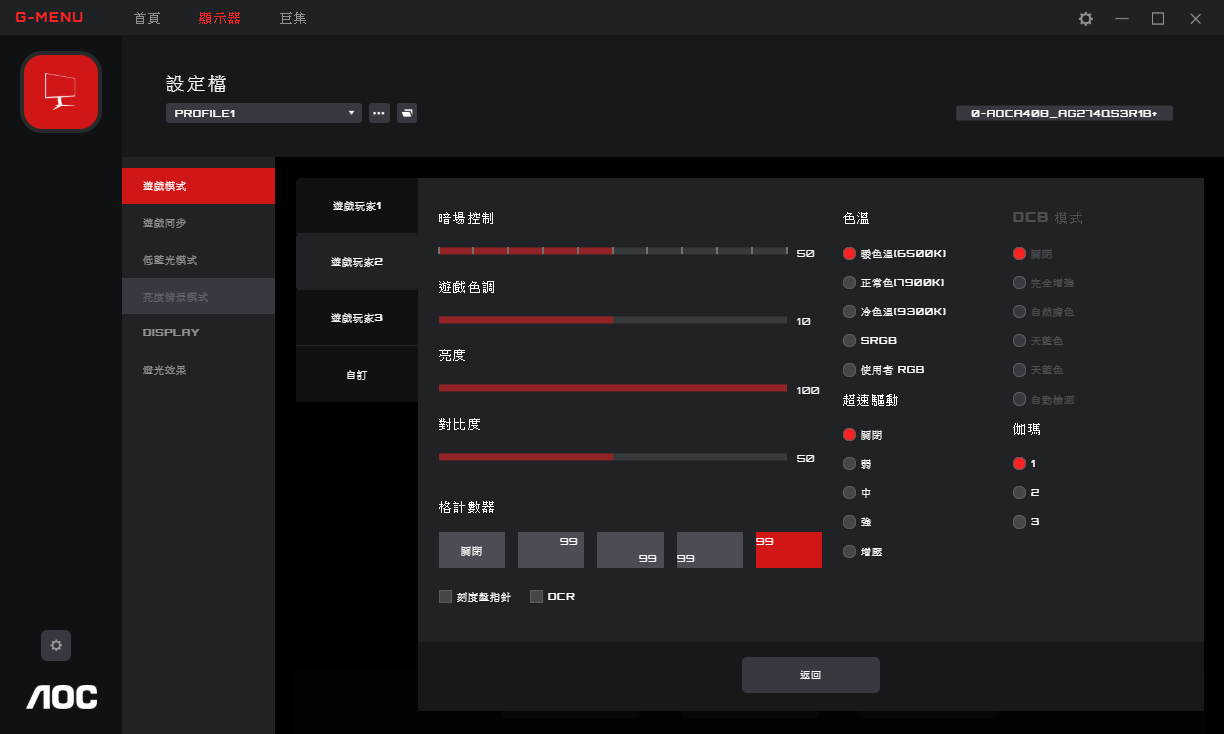The image size is (1224, 734).
Task: Open the DISPLAY section in the sidebar
Action: pos(198,332)
